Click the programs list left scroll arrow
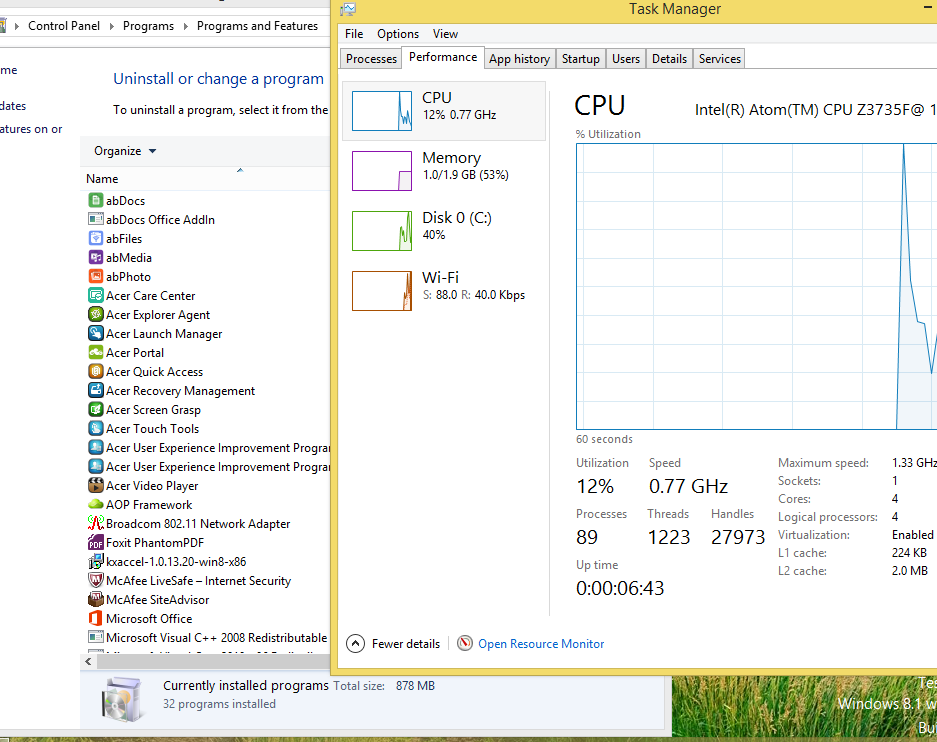The image size is (937, 742). click(88, 661)
